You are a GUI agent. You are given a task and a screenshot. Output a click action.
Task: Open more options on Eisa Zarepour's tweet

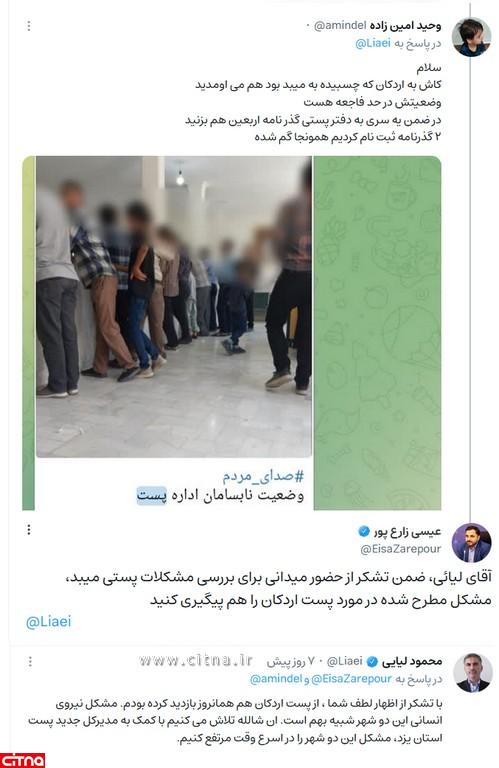point(29,529)
